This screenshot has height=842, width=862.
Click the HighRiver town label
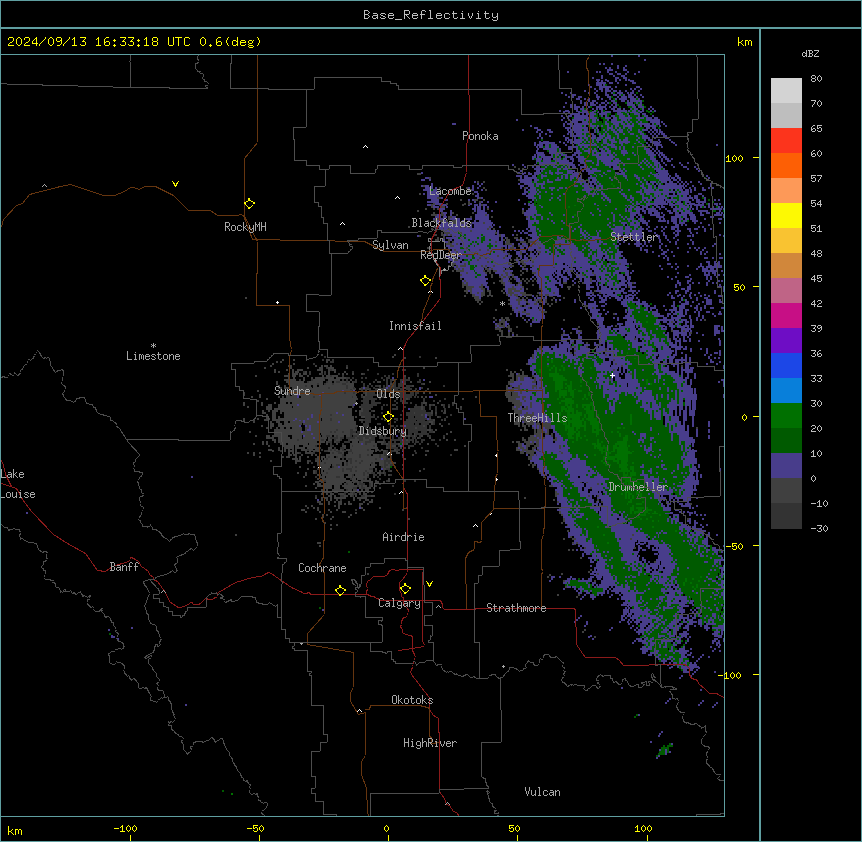430,743
